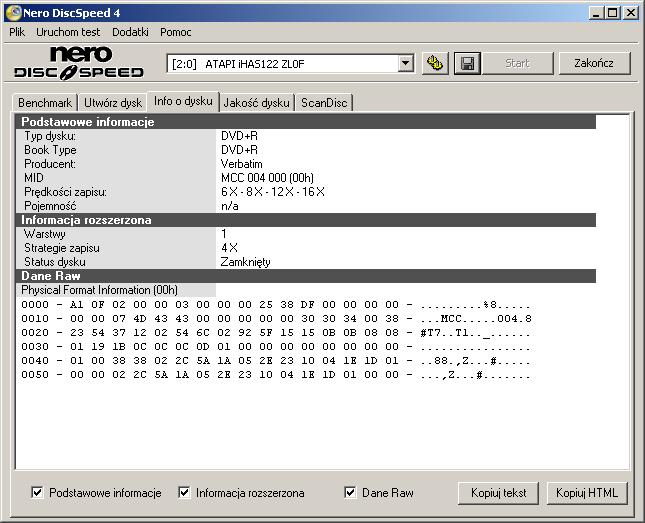Click the Verbatim producer value

pos(241,164)
